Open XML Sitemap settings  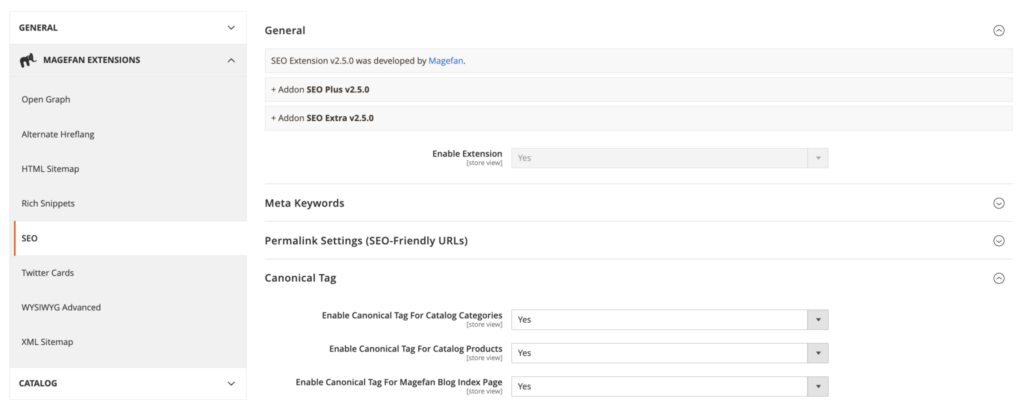pyautogui.click(x=47, y=342)
